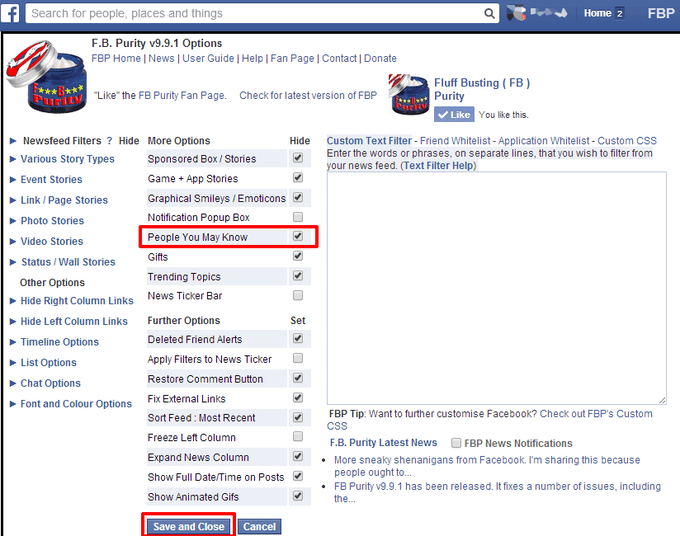This screenshot has height=536, width=680.
Task: Expand Newsfeed Filters section arrow
Action: point(13,141)
